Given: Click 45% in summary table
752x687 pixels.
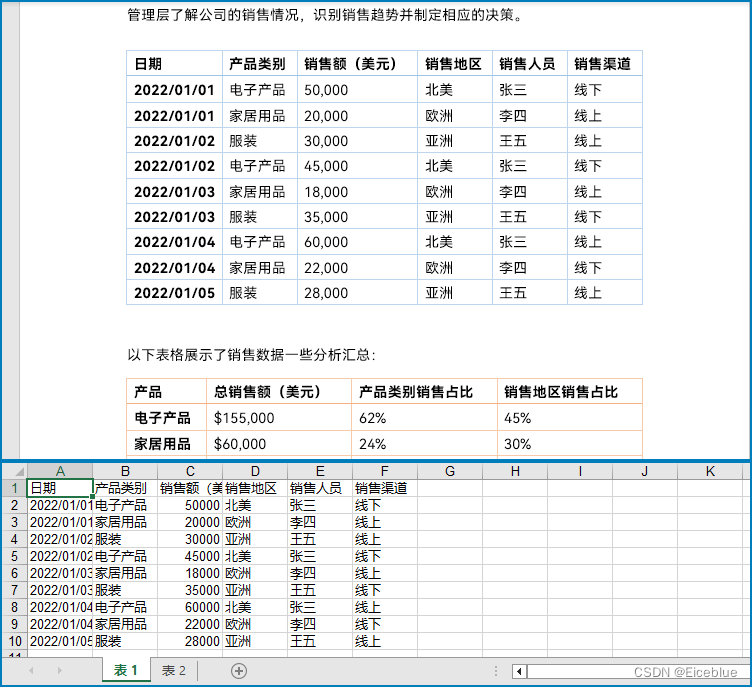Looking at the screenshot, I should coord(517,418).
